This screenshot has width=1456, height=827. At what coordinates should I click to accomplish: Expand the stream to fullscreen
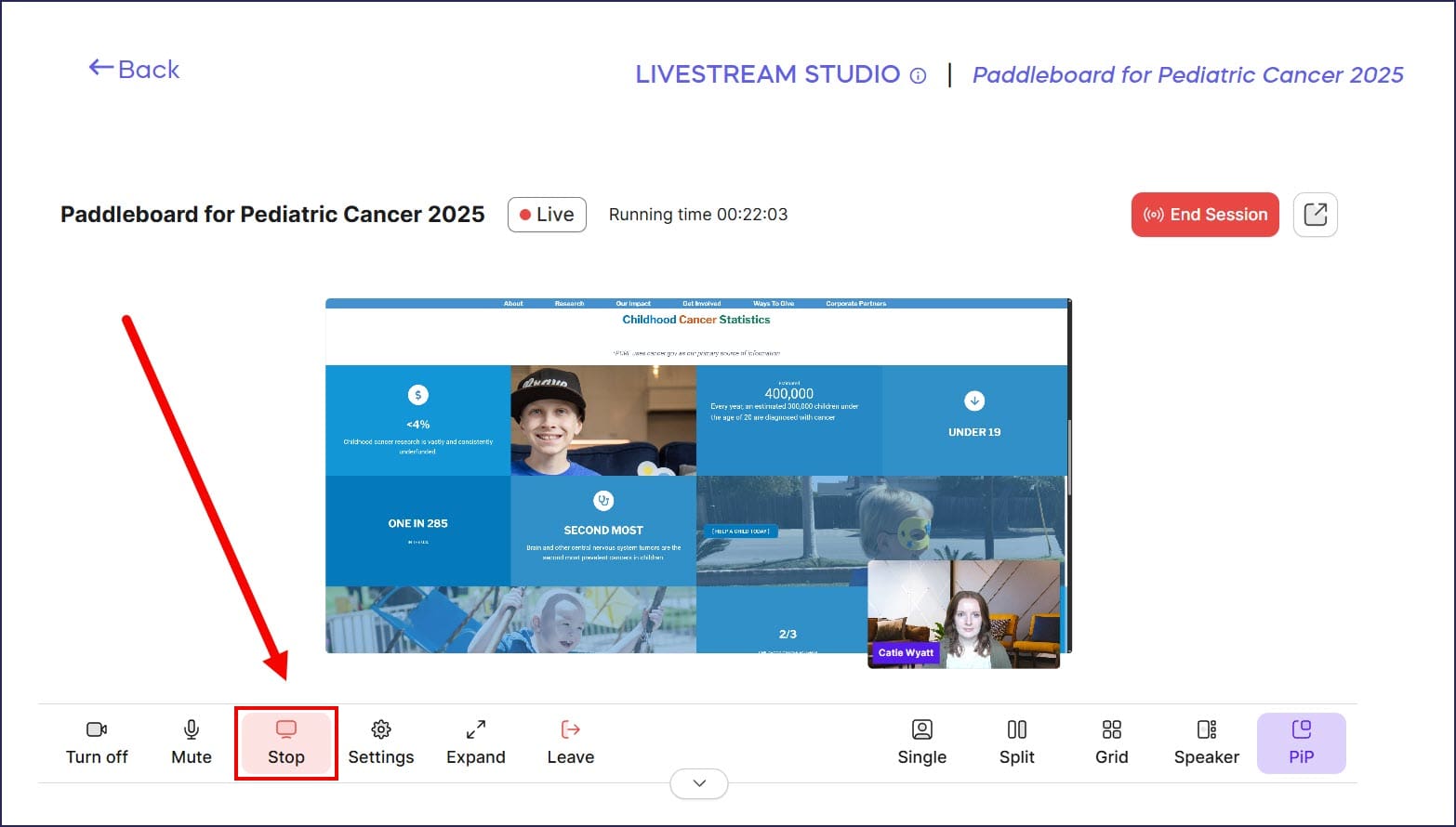click(476, 742)
